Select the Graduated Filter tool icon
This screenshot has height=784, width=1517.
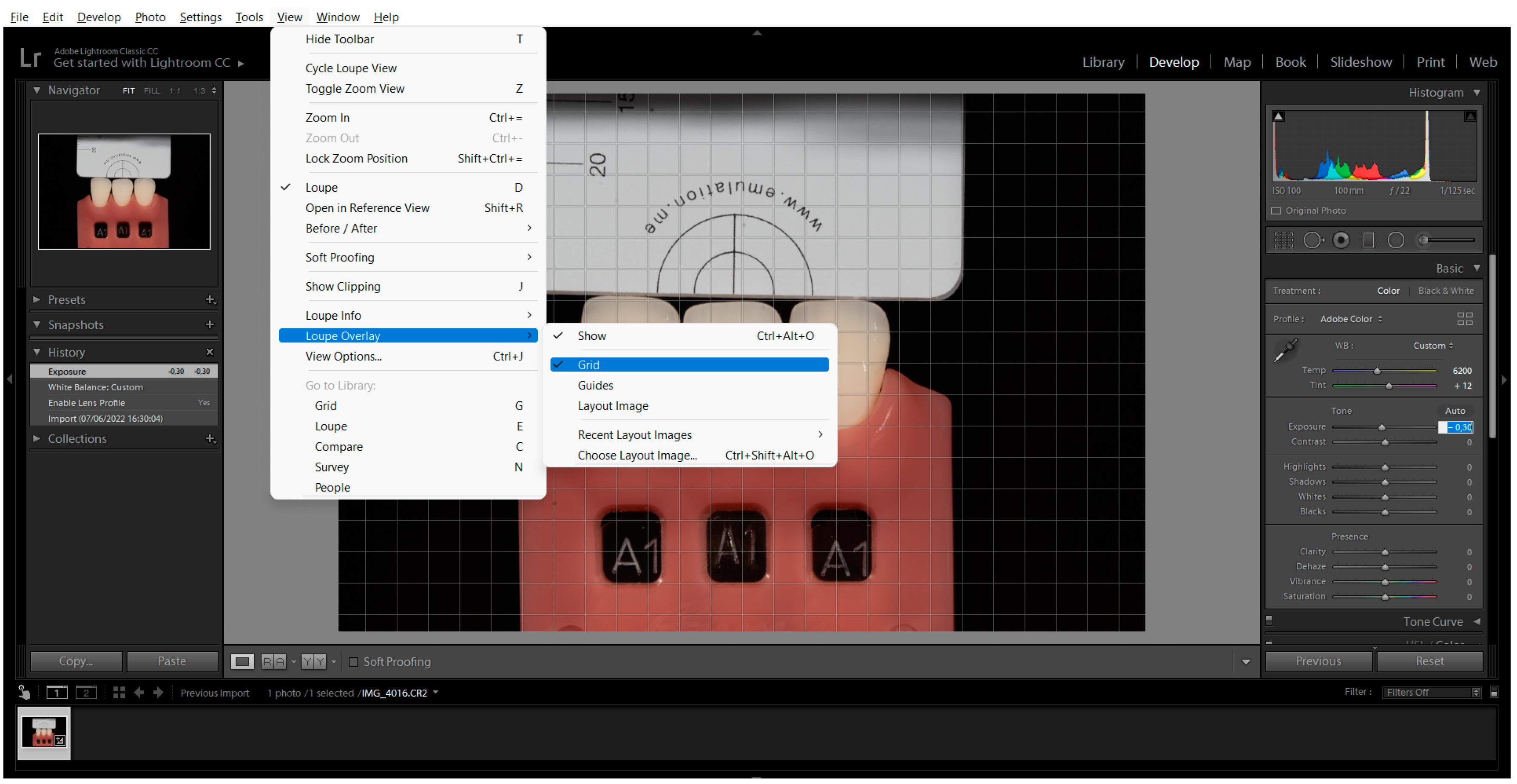pos(1368,240)
